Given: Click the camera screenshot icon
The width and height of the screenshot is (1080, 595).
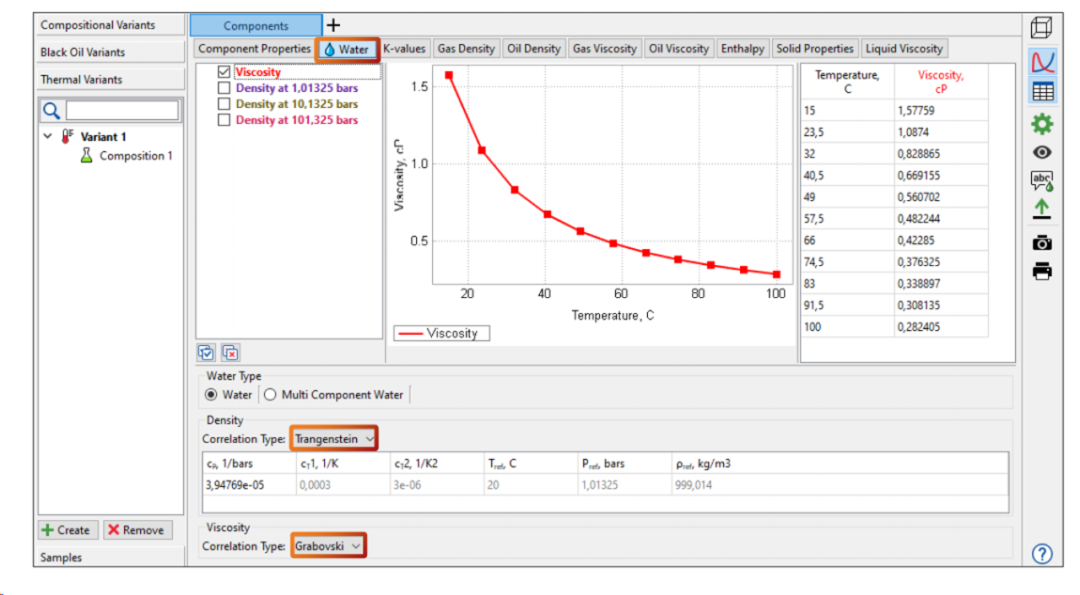Looking at the screenshot, I should [x=1041, y=242].
